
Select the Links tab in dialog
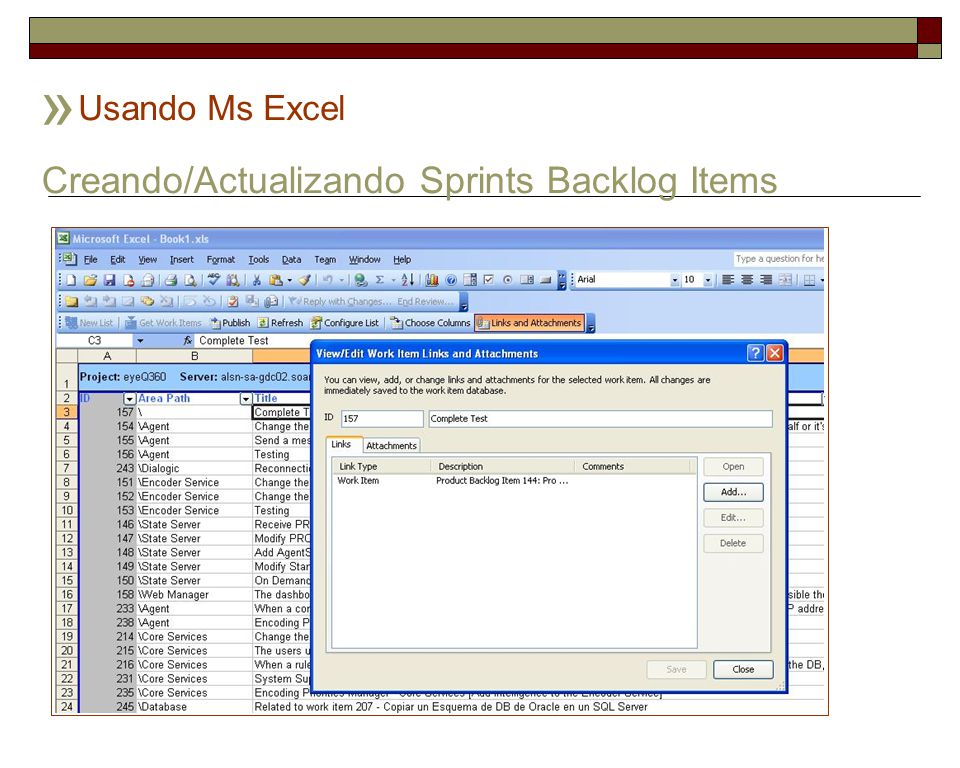341,445
